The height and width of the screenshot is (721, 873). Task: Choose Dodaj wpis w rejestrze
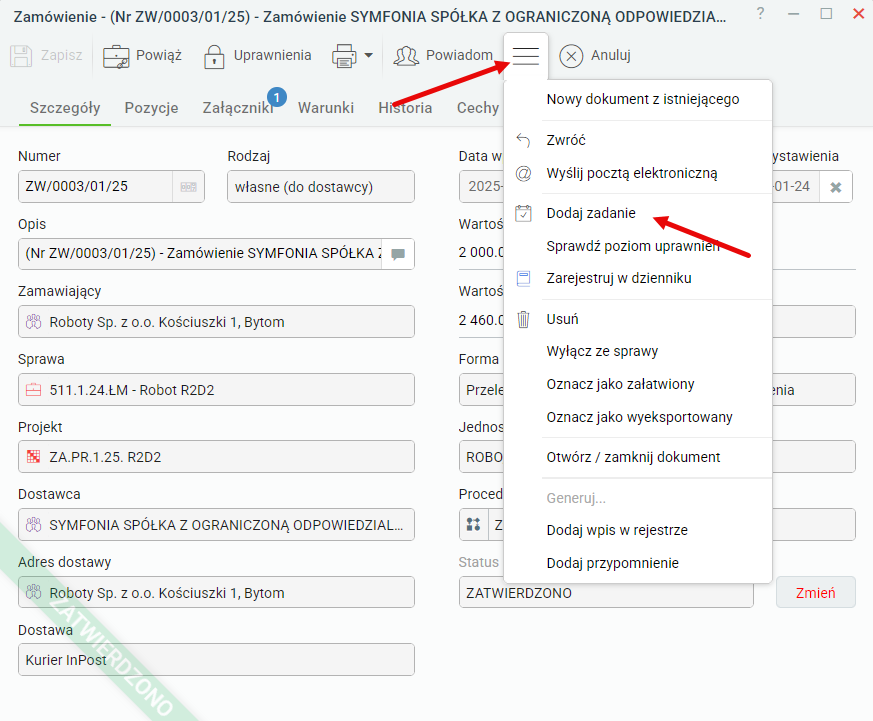[638, 530]
